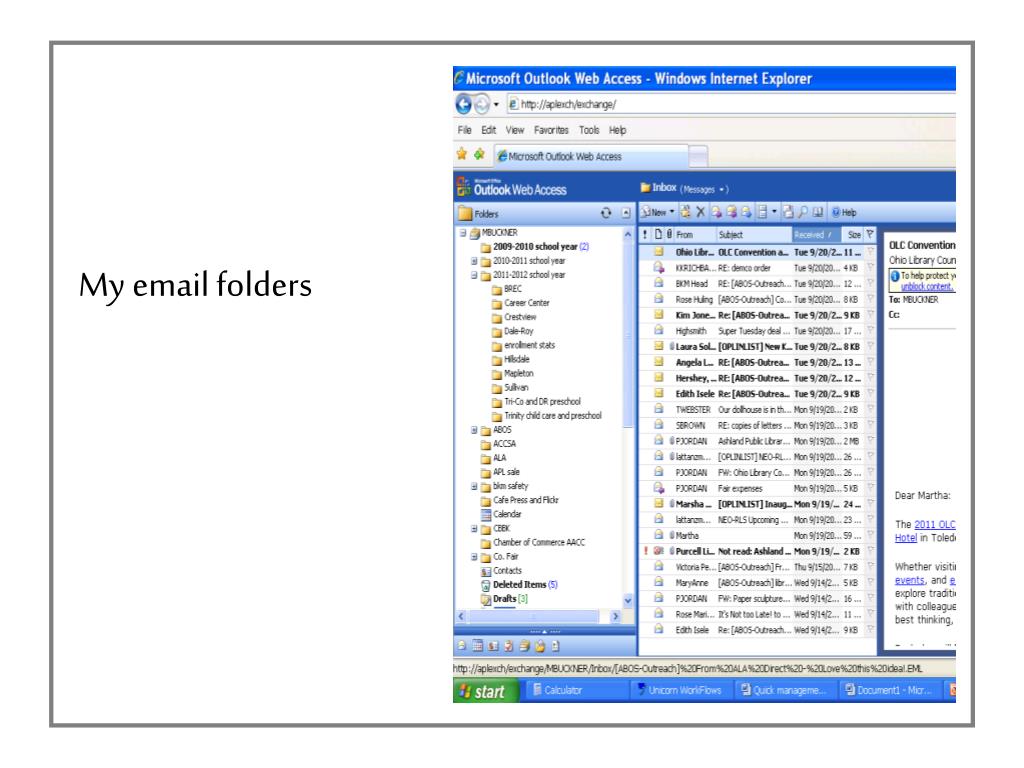Open Public Folders shortcut icon in bottom bar
Image resolution: width=1024 pixels, height=768 pixels.
(524, 646)
